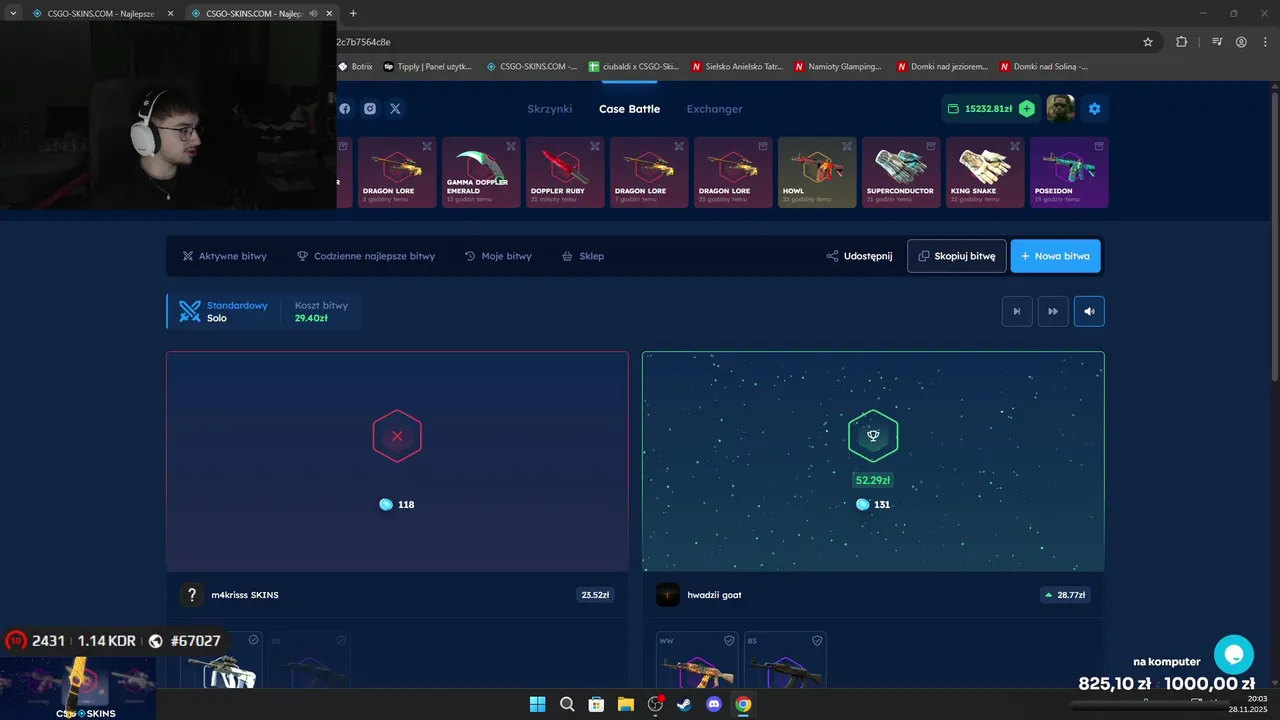1280x720 pixels.
Task: Click the Koszt bitwy 29.40zł value
Action: (311, 318)
